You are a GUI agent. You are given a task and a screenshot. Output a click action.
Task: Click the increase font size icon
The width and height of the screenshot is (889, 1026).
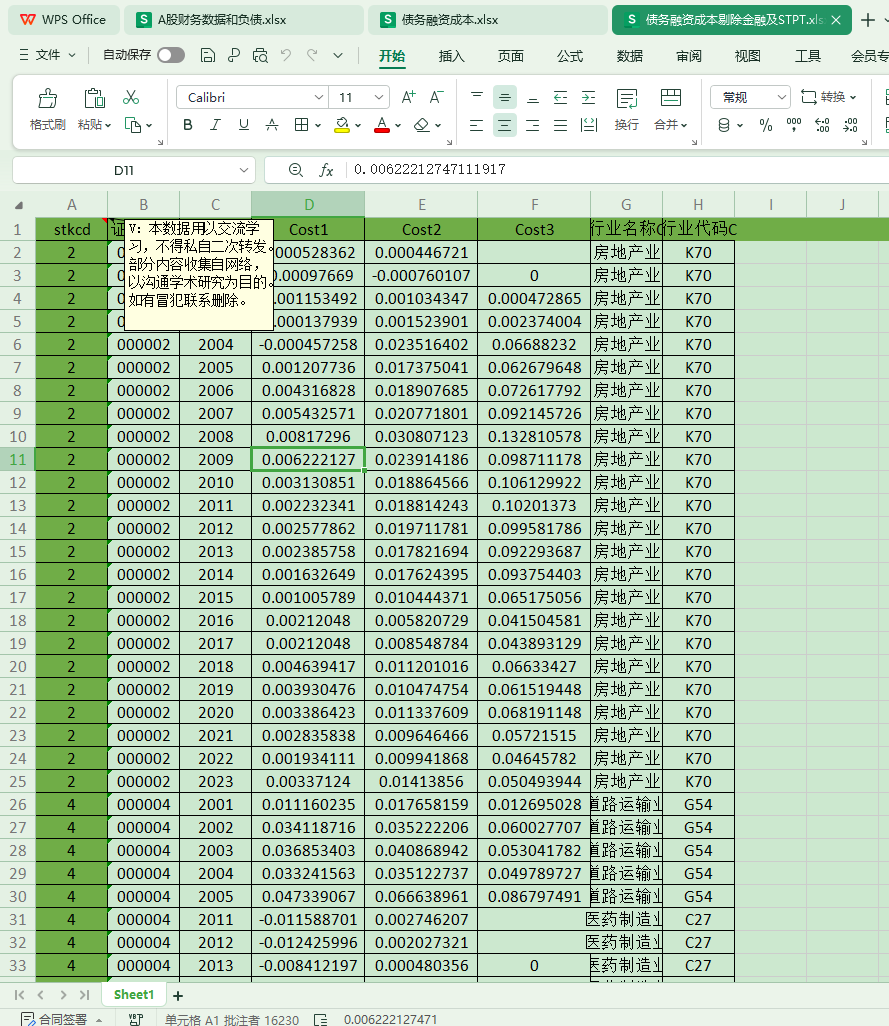point(408,97)
